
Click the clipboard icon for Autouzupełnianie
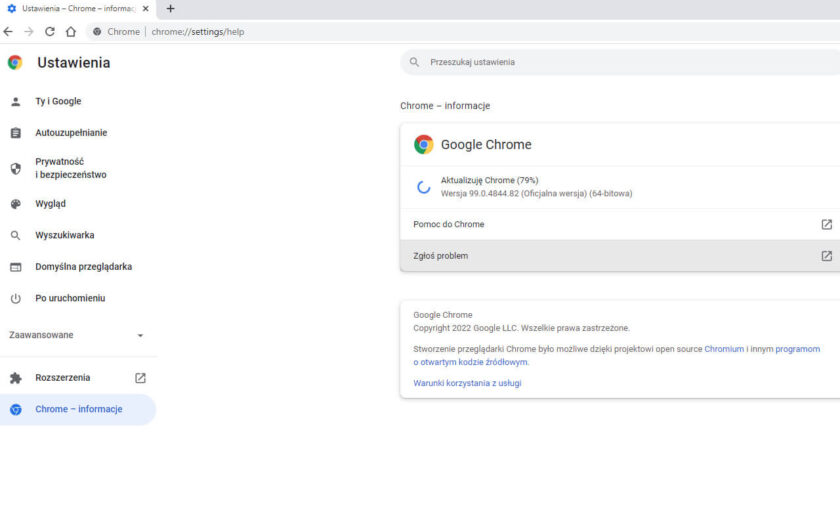[x=16, y=133]
